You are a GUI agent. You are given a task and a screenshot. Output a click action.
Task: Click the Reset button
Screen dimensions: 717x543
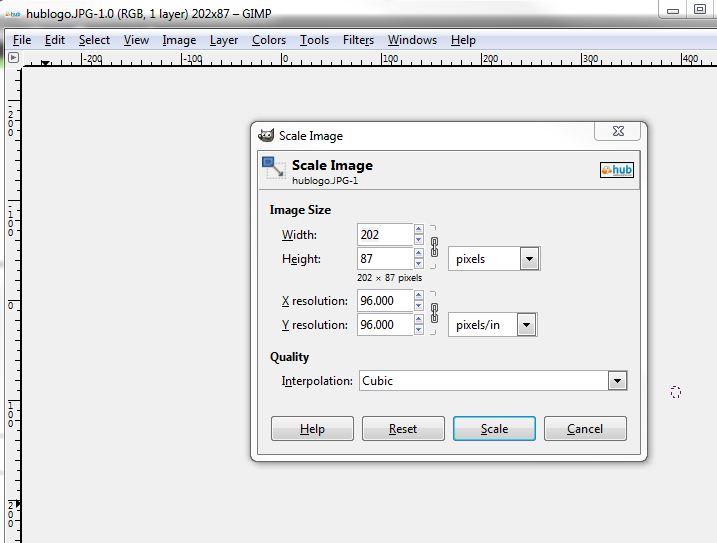click(x=403, y=429)
